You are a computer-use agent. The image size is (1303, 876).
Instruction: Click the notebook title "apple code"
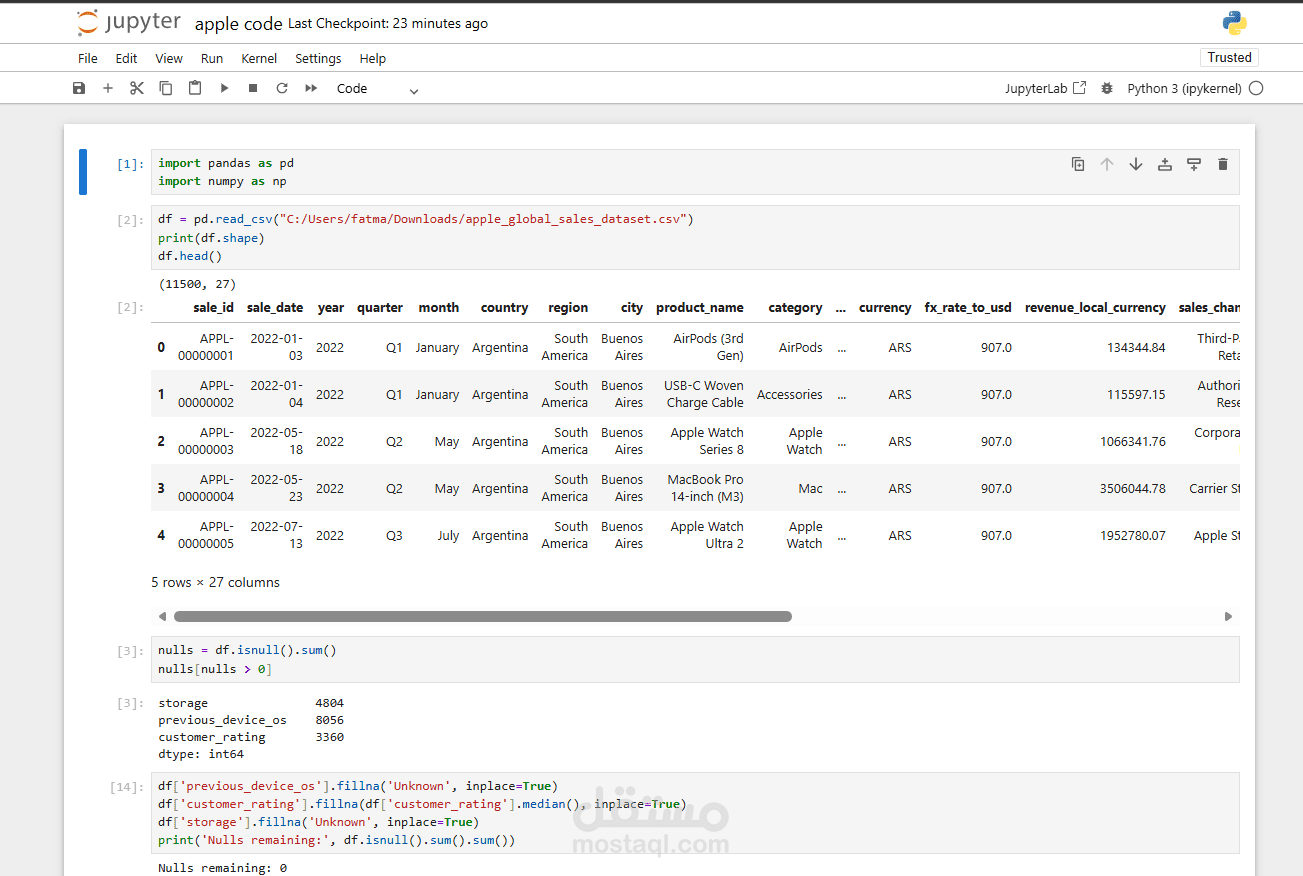coord(238,23)
